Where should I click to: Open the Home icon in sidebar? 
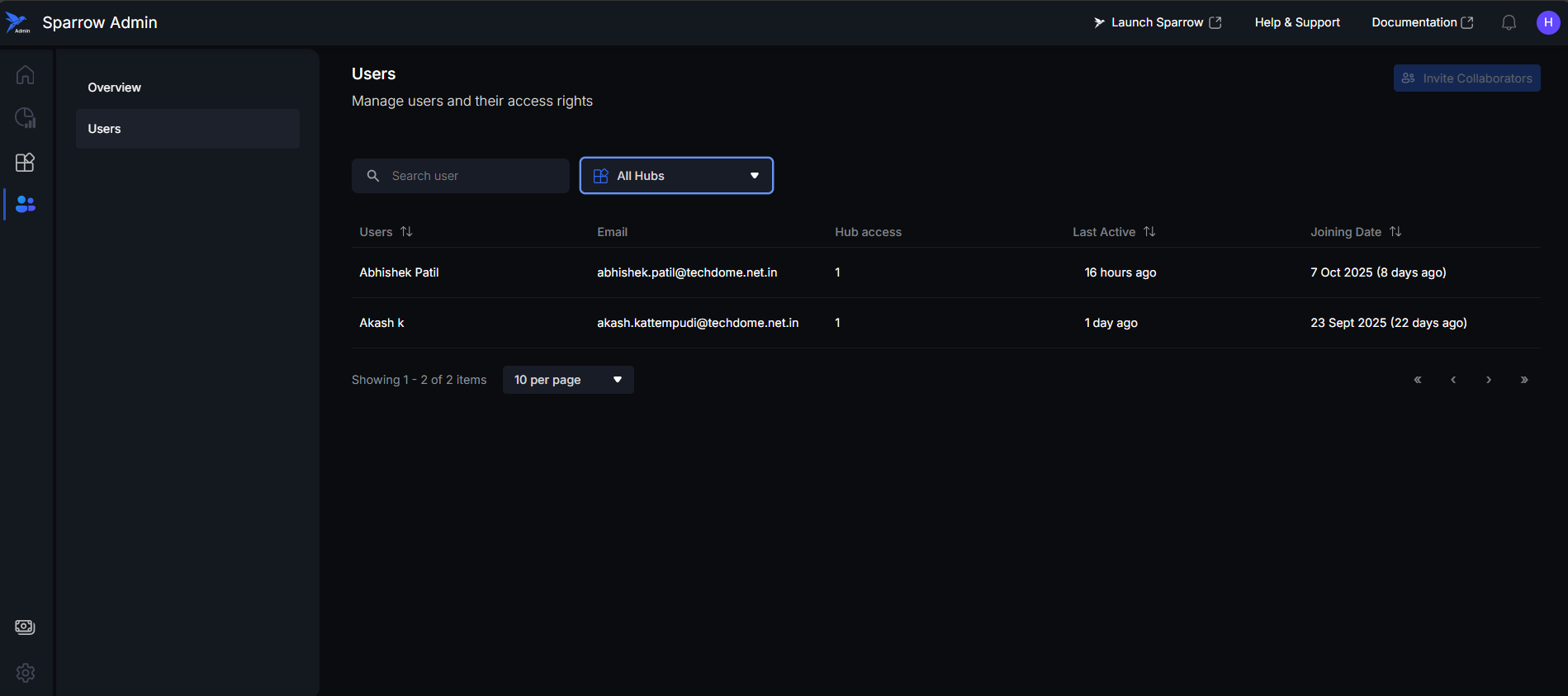coord(26,75)
